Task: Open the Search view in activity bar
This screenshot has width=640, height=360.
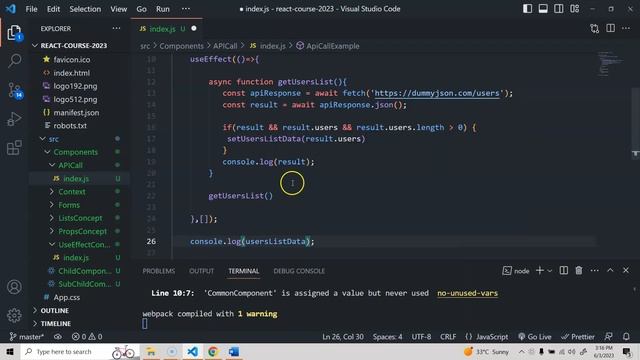Action: point(14,61)
